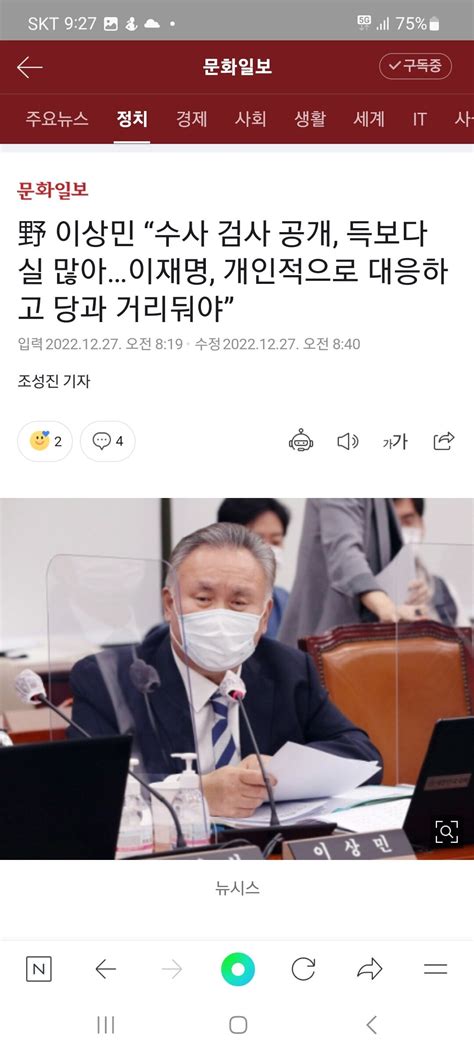Select the 경제 tab

[x=191, y=120]
